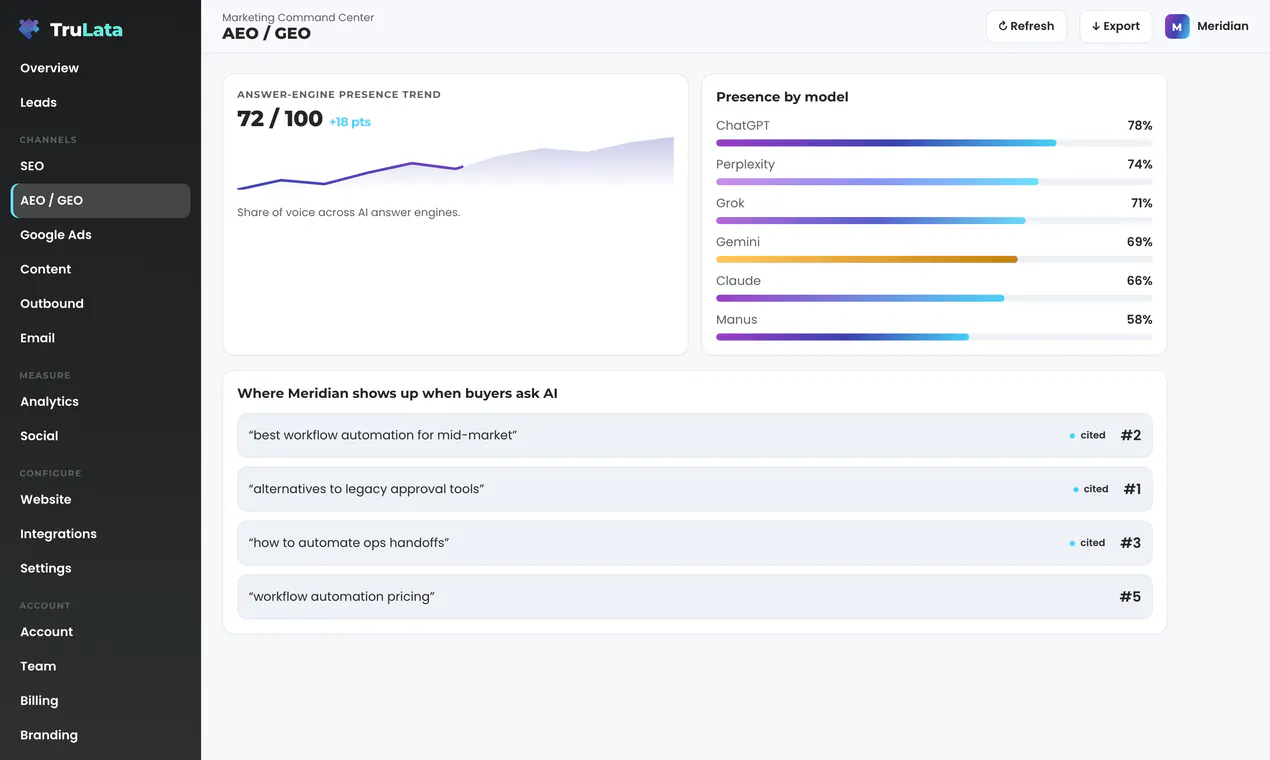Click the “Presence by model” heading
The height and width of the screenshot is (760, 1270).
[x=782, y=97]
